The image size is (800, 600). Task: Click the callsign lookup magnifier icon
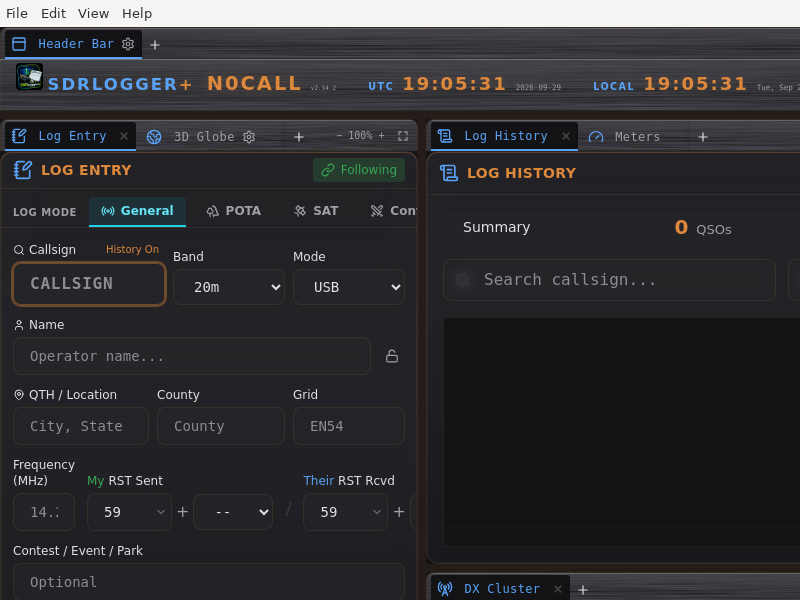[x=19, y=250]
